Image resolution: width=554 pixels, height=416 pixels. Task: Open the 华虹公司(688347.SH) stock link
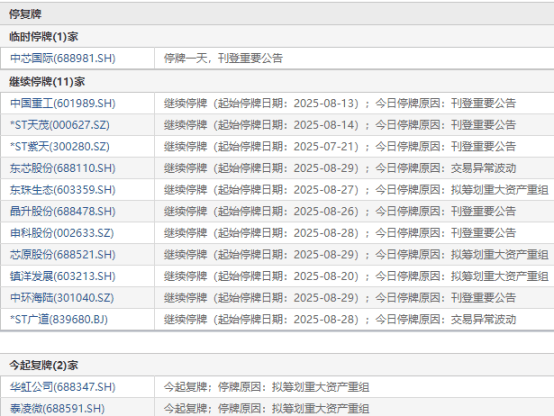click(x=63, y=387)
